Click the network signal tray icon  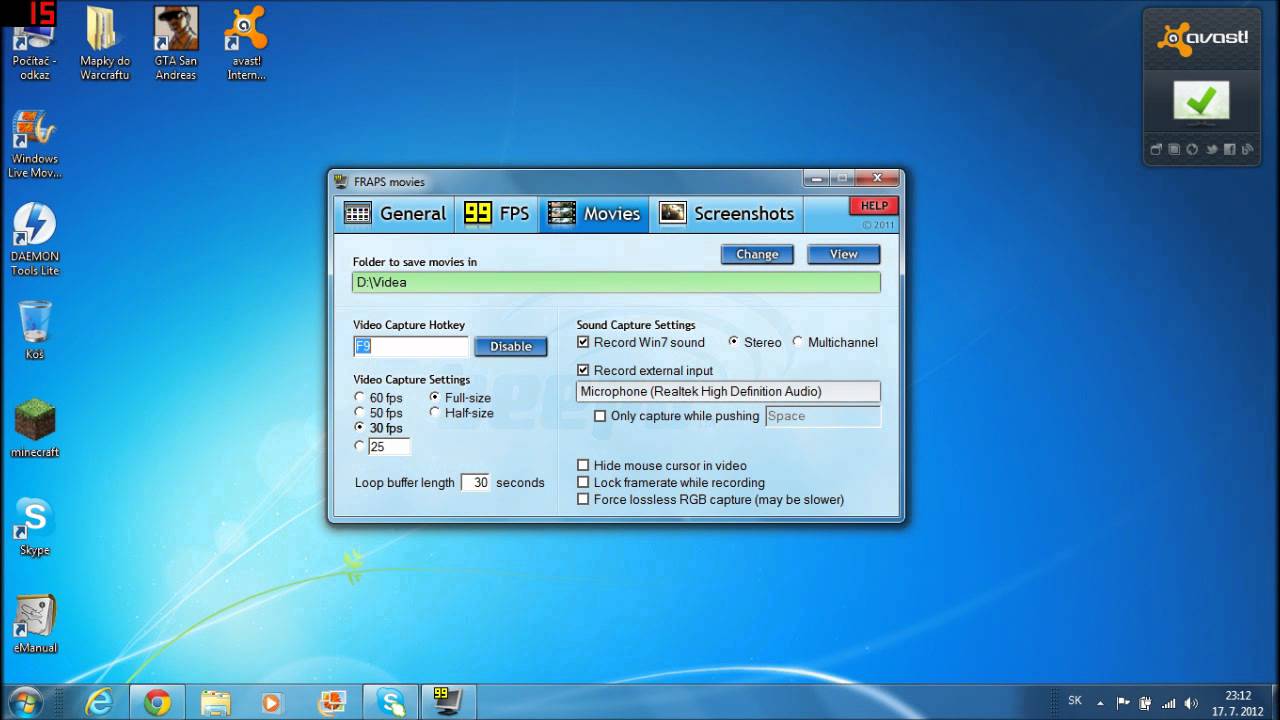click(x=1167, y=703)
